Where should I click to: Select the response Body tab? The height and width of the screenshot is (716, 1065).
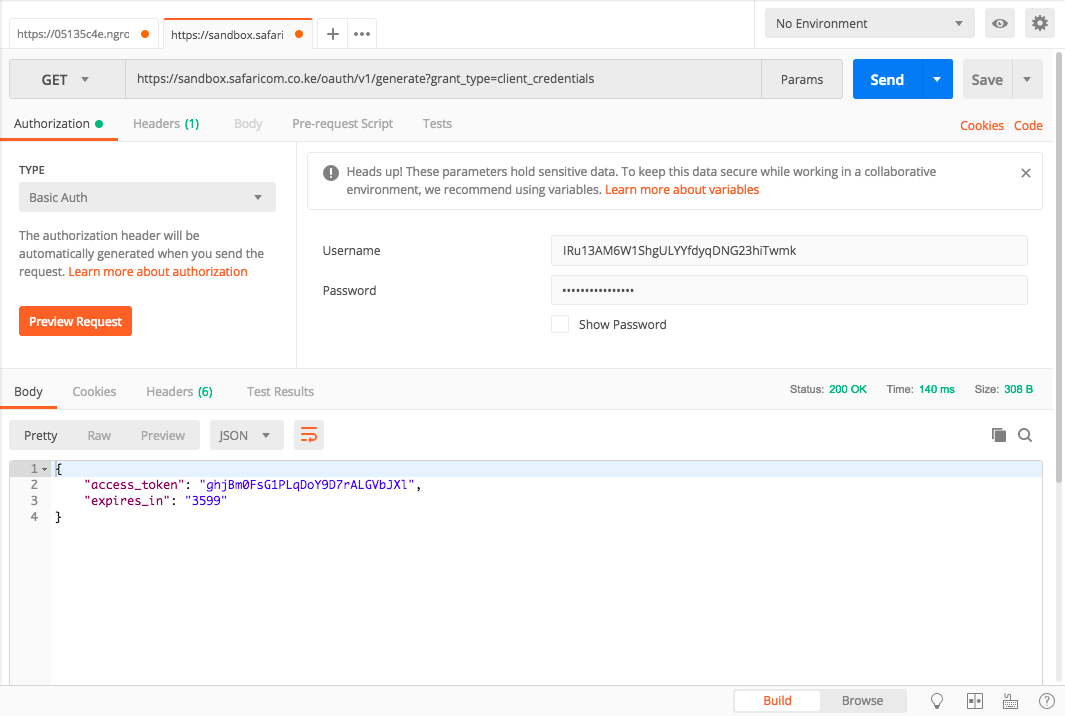pyautogui.click(x=29, y=391)
